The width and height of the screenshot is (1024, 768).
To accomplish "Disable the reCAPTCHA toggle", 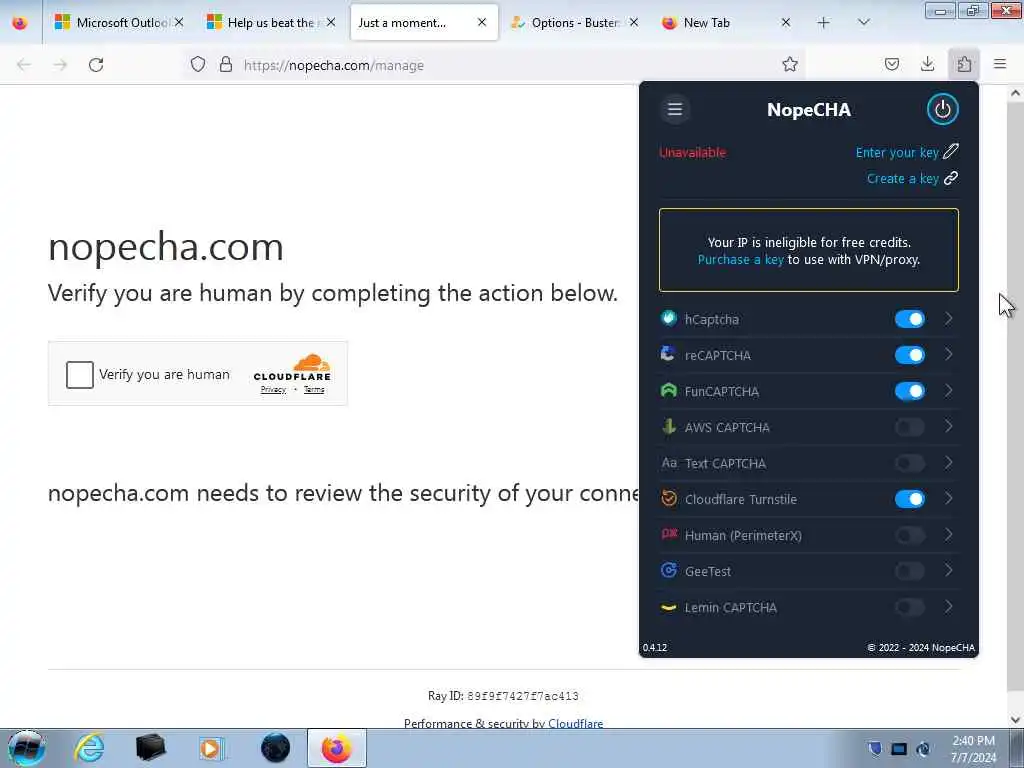I will click(x=910, y=355).
